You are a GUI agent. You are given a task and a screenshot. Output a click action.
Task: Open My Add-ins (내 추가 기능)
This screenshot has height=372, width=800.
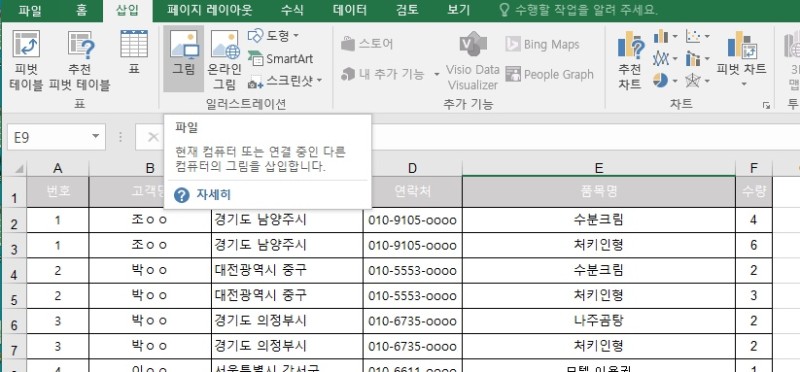(x=390, y=75)
